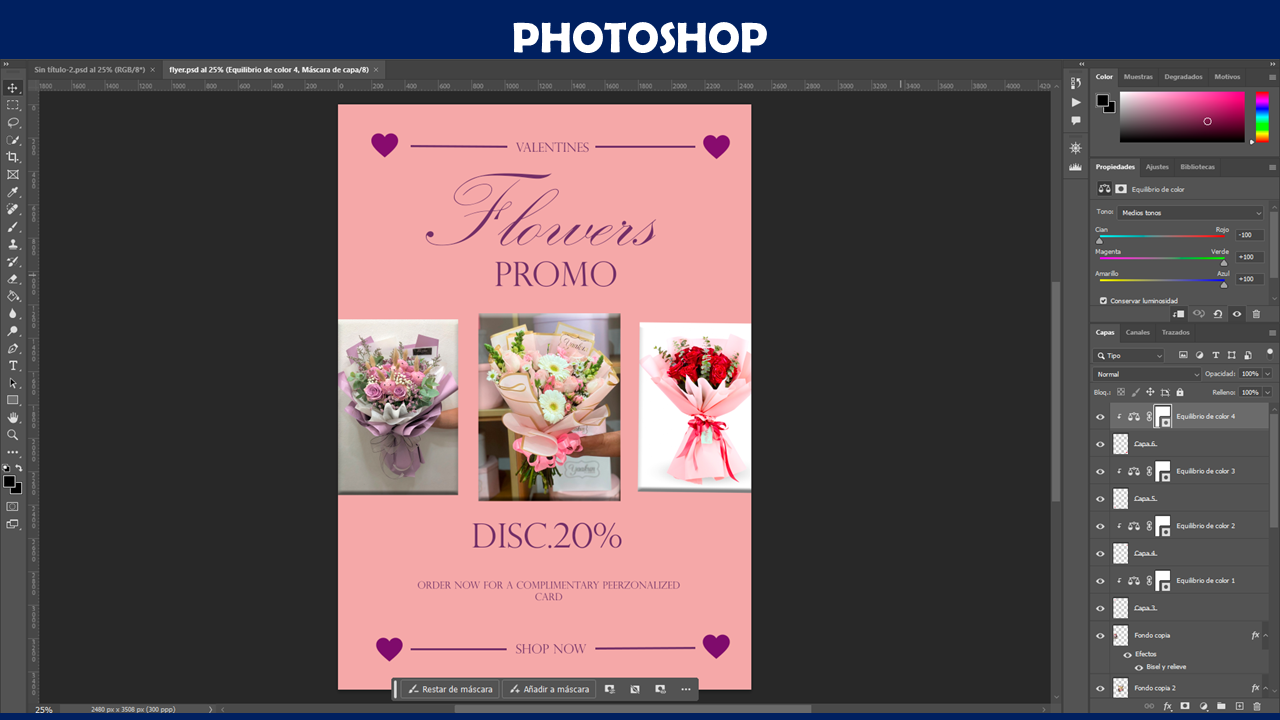The height and width of the screenshot is (720, 1280).
Task: Delete layer using Layers panel trash icon
Action: (x=1257, y=706)
